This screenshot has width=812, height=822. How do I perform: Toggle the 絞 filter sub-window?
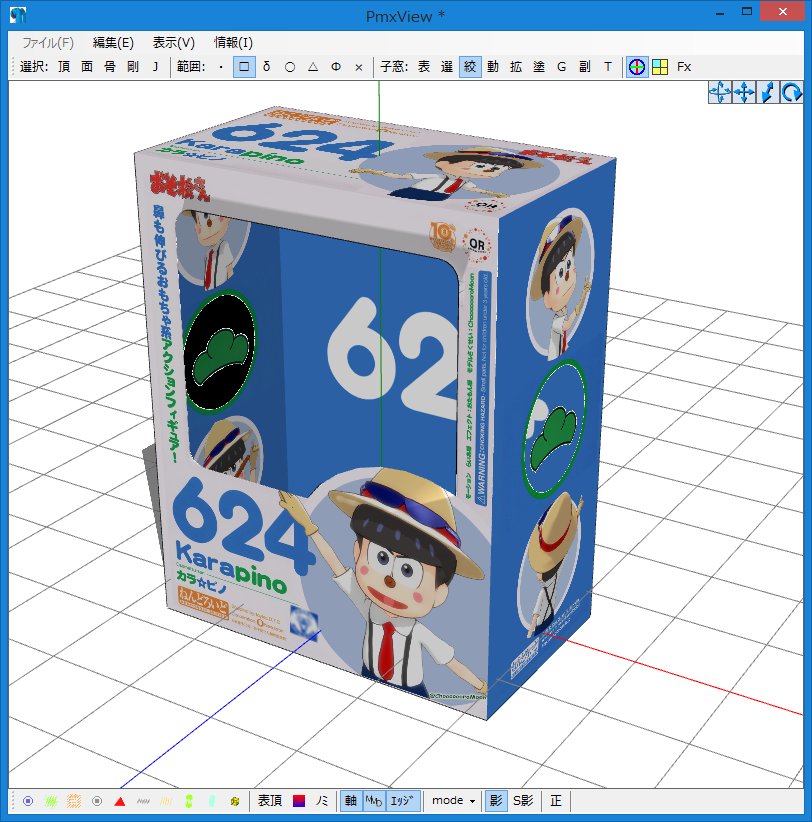click(470, 67)
